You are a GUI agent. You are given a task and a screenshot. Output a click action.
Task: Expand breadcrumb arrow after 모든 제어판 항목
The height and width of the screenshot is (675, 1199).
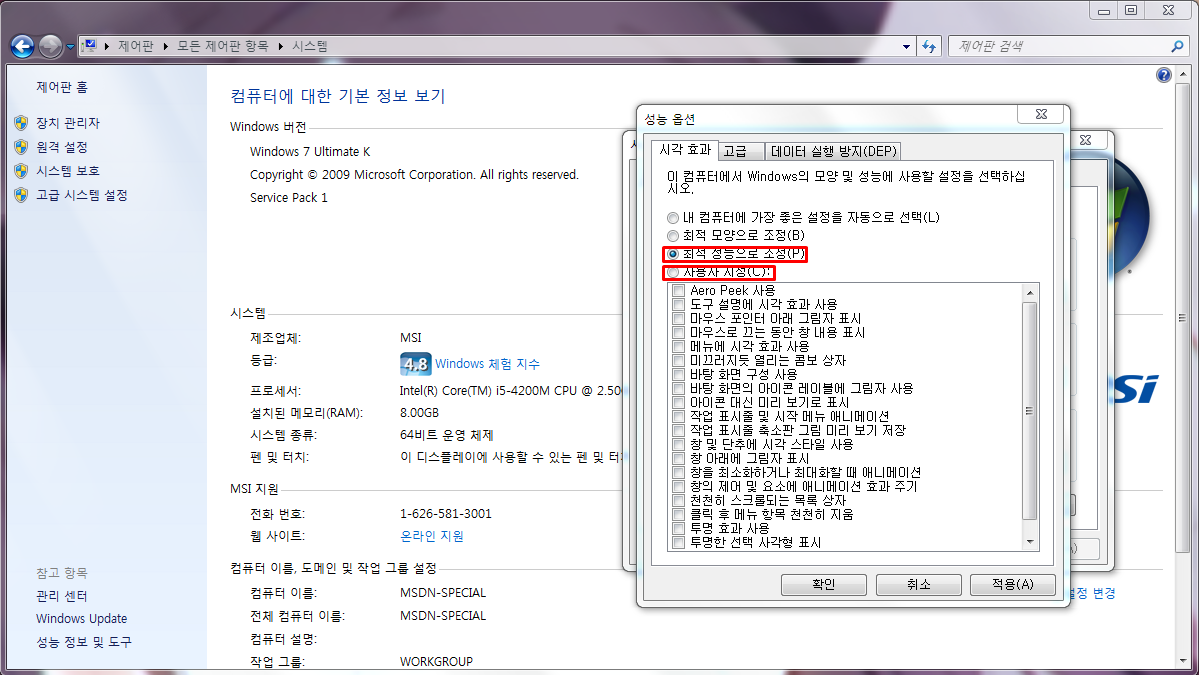(x=280, y=47)
